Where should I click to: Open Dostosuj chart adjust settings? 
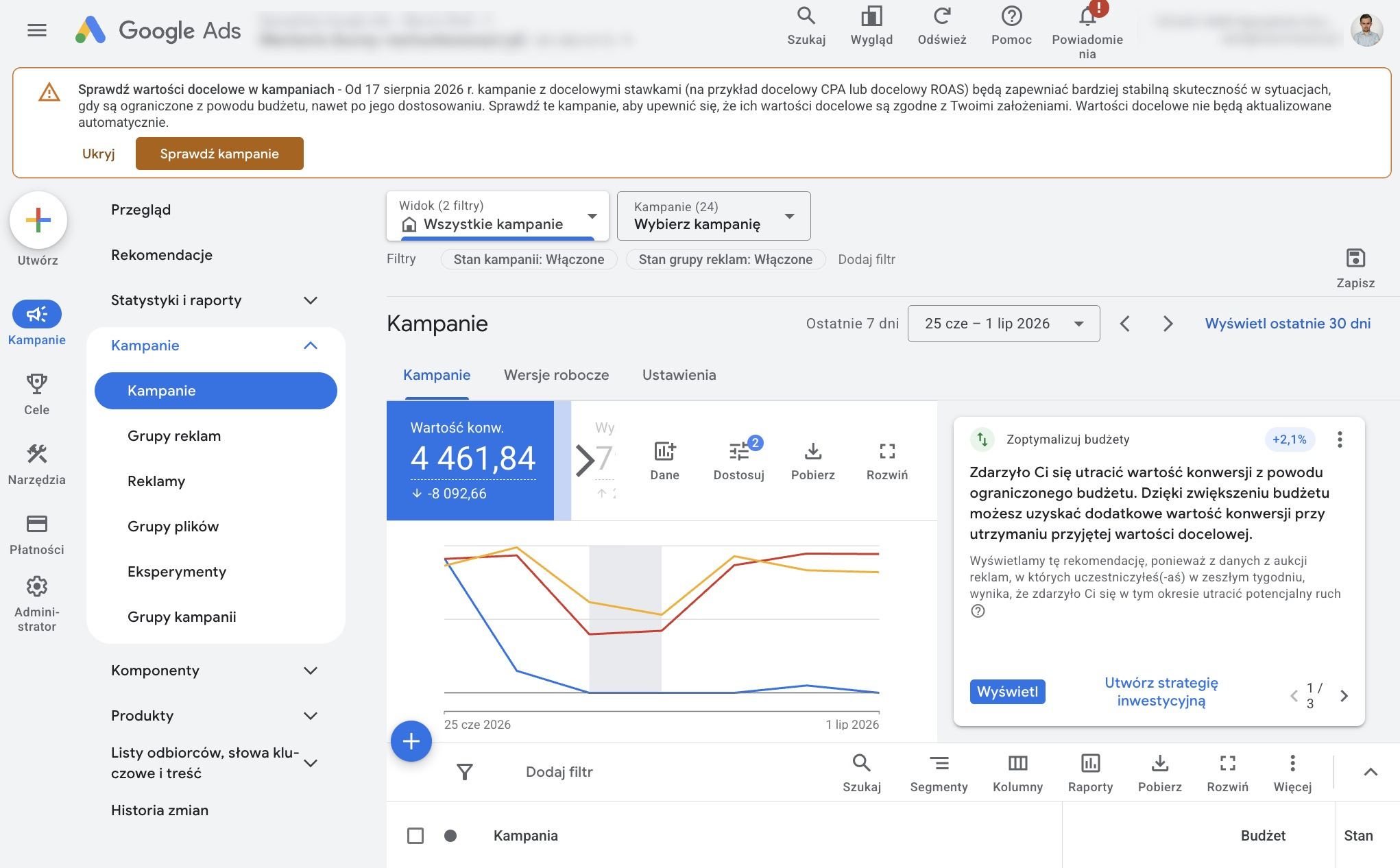pyautogui.click(x=738, y=460)
